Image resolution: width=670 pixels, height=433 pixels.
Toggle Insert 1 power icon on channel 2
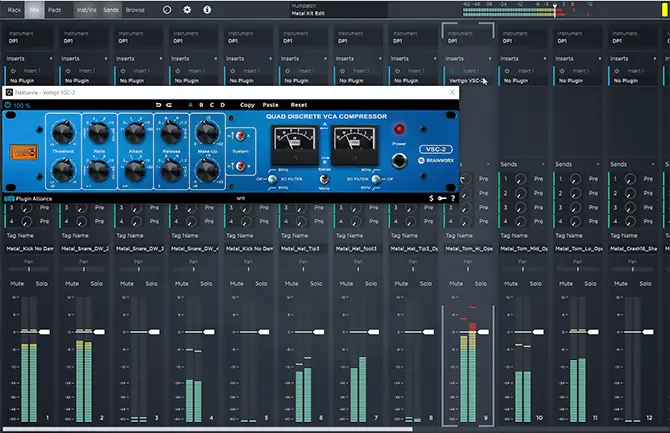point(68,71)
